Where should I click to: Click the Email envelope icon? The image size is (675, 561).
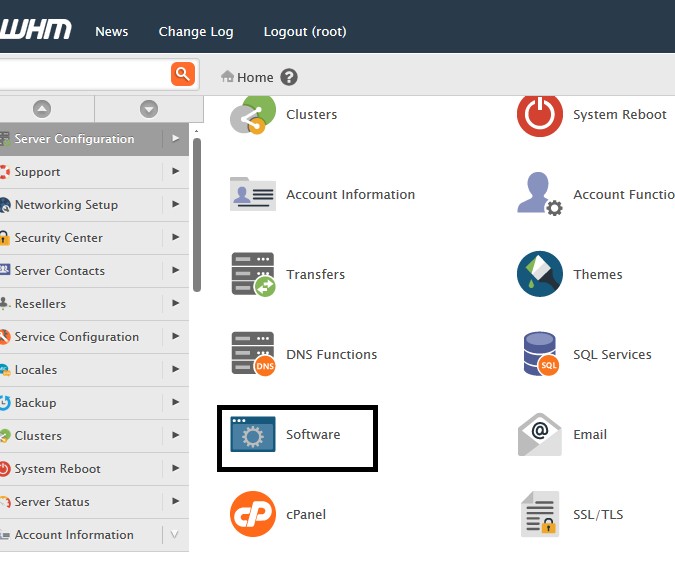pos(540,434)
